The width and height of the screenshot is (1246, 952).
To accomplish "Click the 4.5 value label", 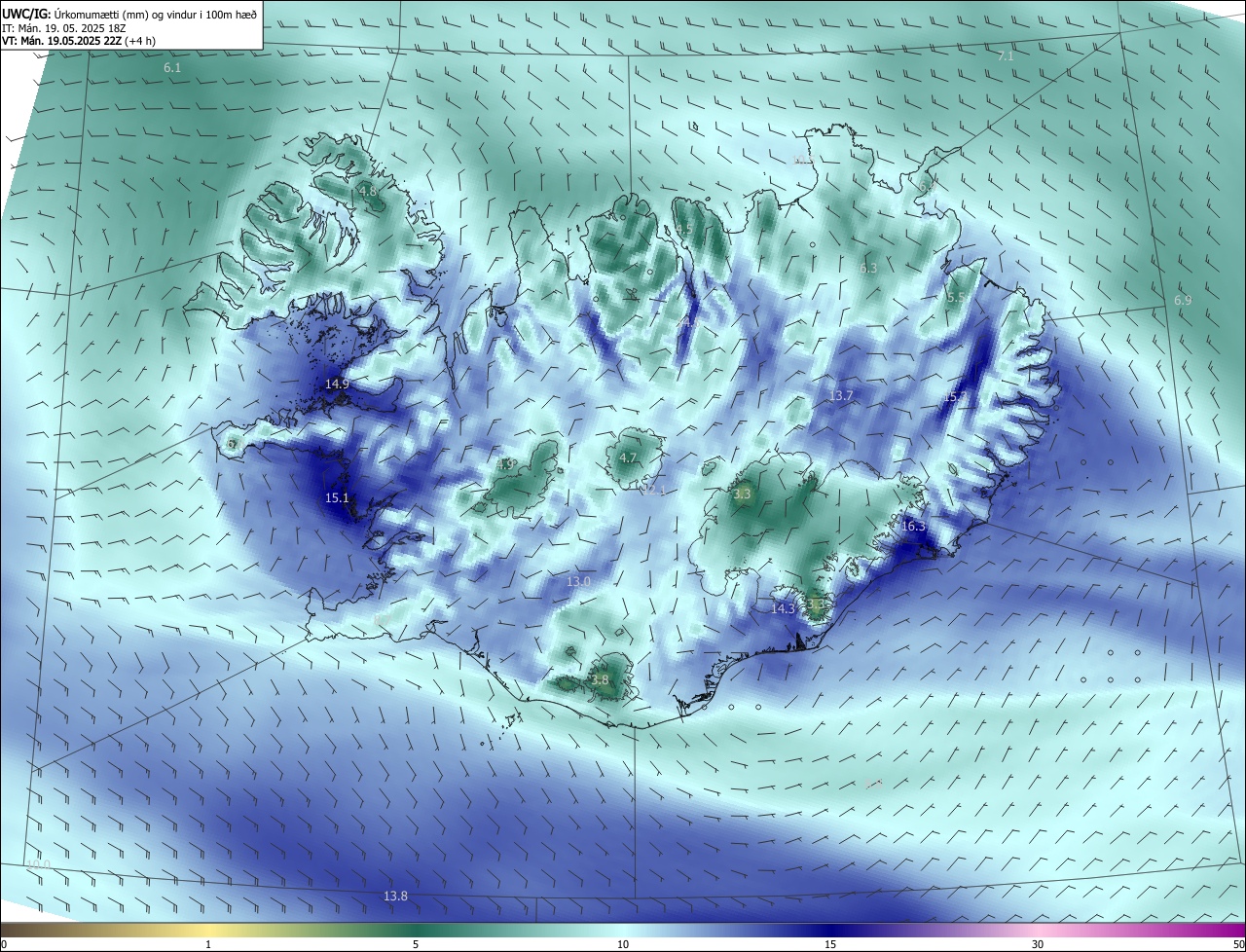I will [x=683, y=230].
